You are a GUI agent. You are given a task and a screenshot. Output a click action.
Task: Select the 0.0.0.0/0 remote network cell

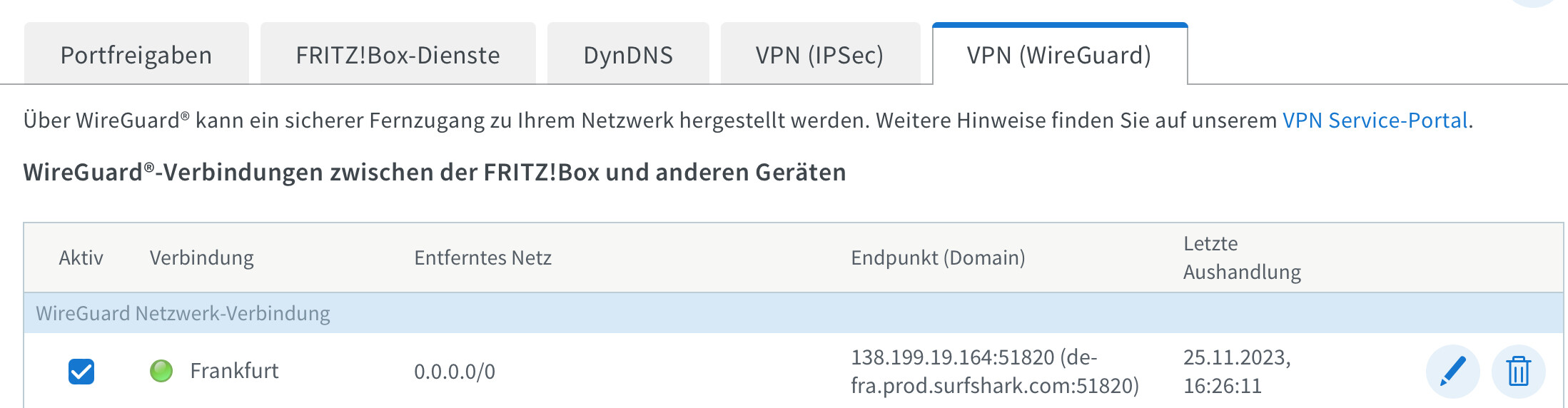point(455,372)
